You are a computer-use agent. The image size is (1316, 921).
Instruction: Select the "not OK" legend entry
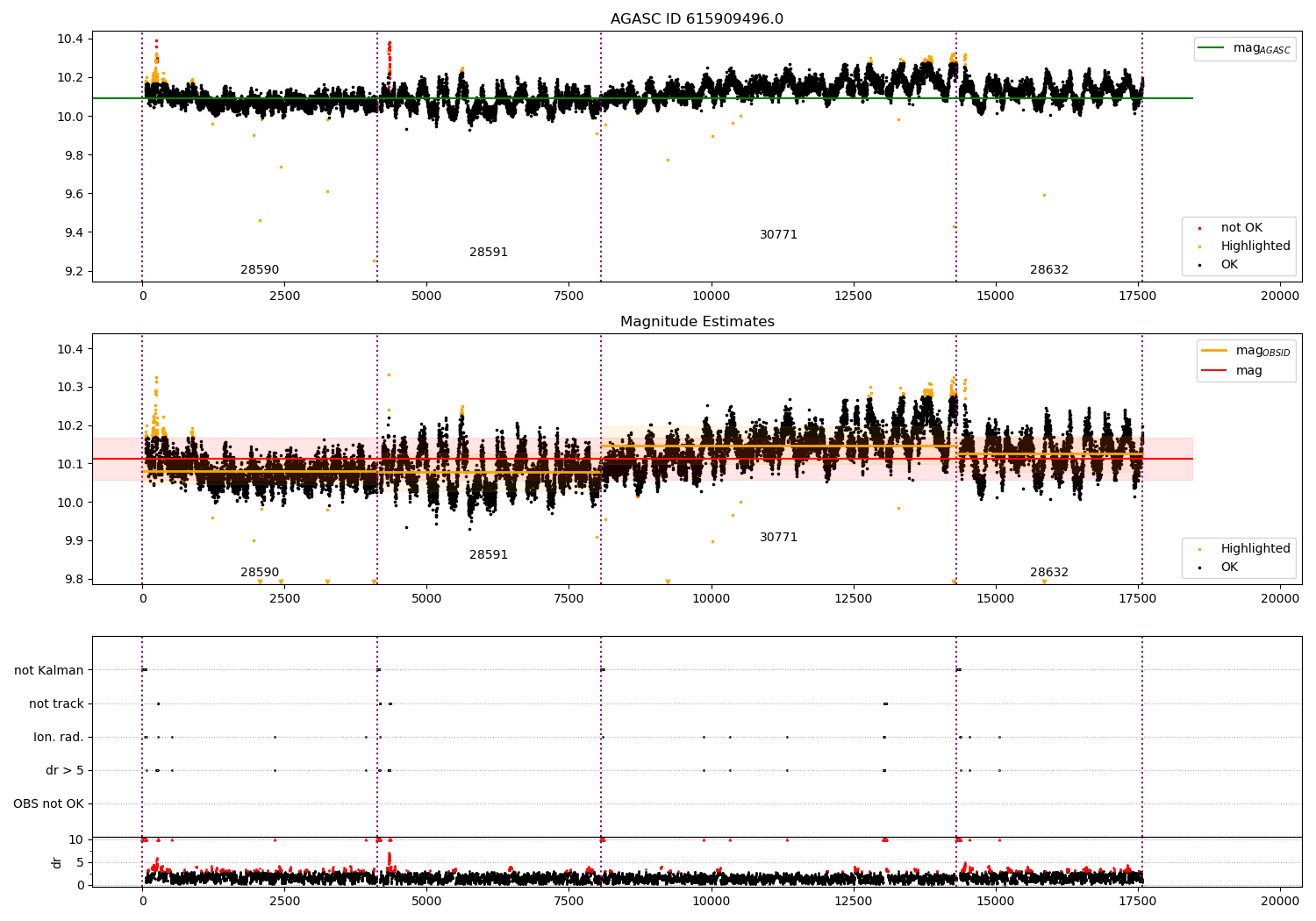coord(1241,228)
